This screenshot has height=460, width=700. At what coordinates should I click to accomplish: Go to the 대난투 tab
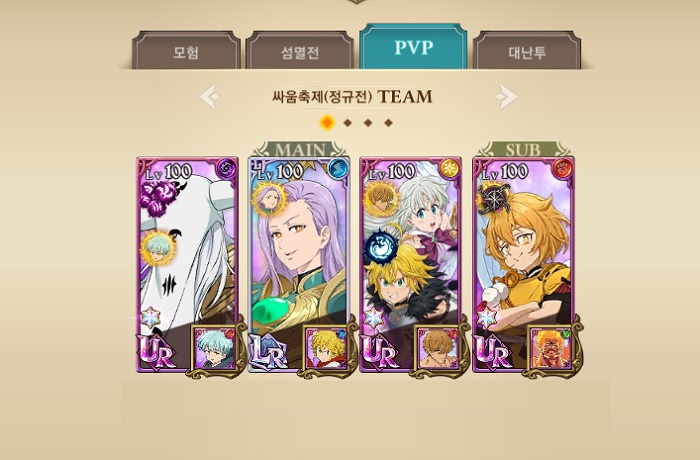(527, 50)
